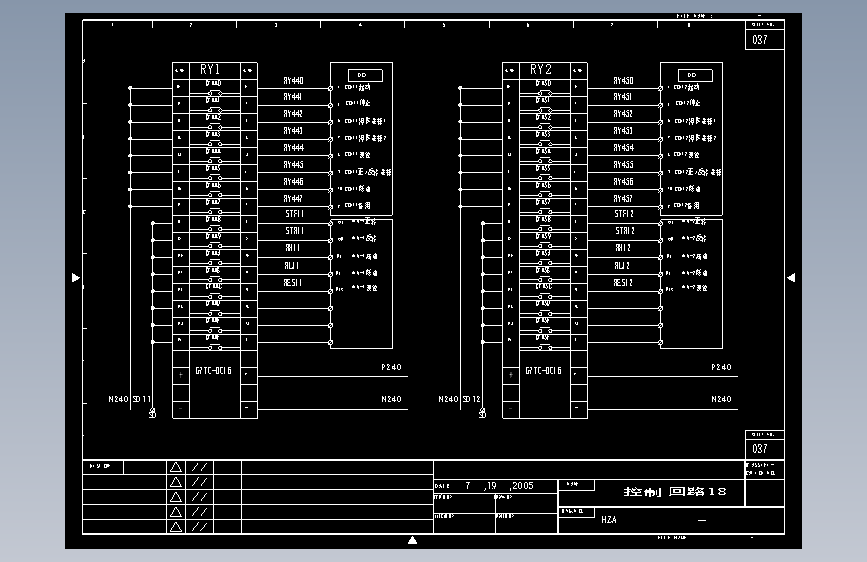Viewport: 867px width, 562px height.
Task: Click the bottom revision triangle symbol
Action: [176, 527]
